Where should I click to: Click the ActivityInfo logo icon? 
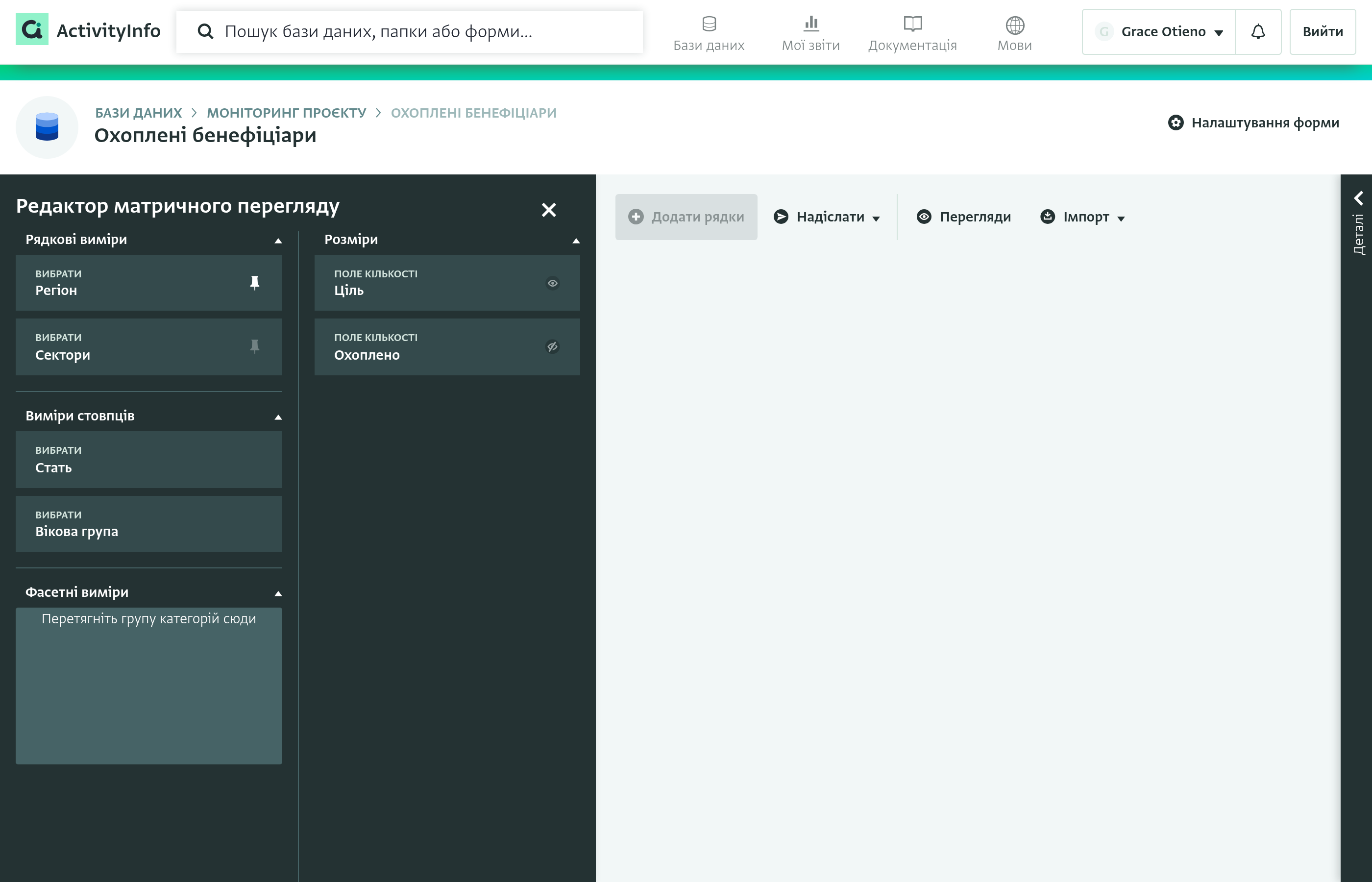pyautogui.click(x=31, y=29)
